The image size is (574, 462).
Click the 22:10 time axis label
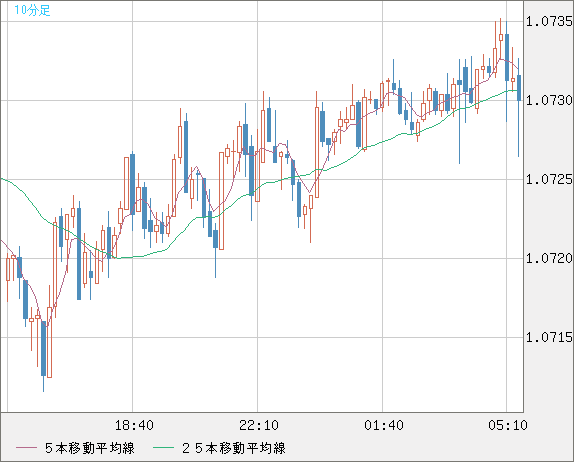click(258, 425)
